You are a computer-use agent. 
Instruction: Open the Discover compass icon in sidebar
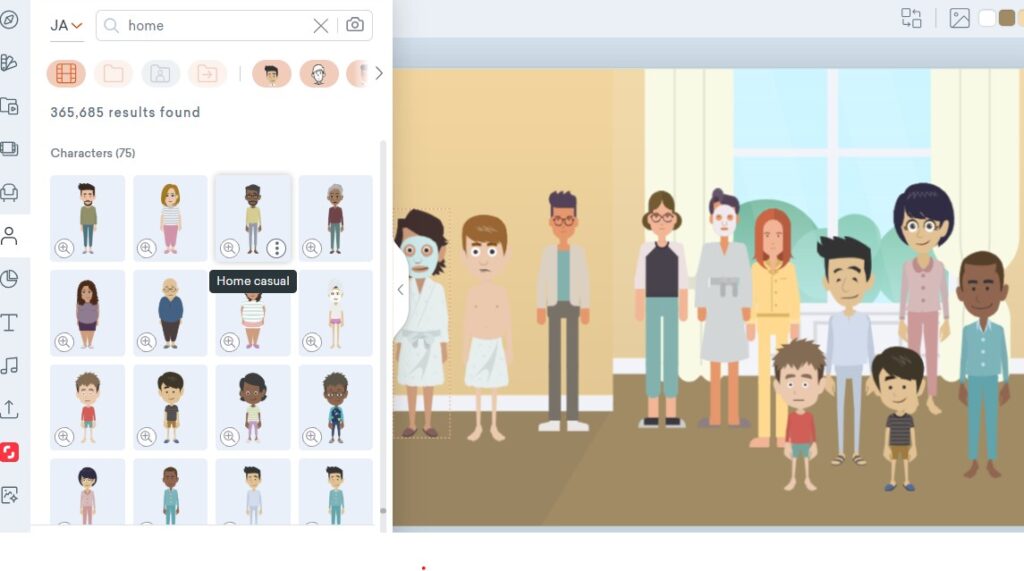(9, 20)
